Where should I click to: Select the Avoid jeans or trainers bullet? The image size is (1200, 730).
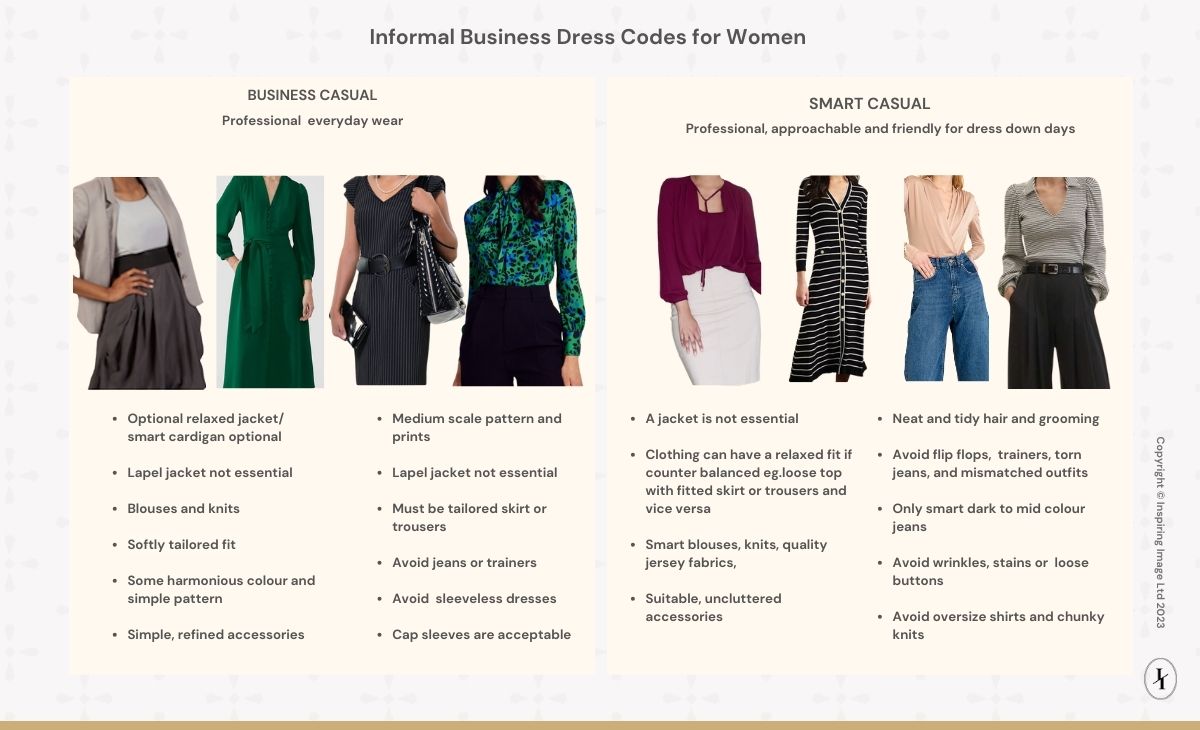(465, 562)
